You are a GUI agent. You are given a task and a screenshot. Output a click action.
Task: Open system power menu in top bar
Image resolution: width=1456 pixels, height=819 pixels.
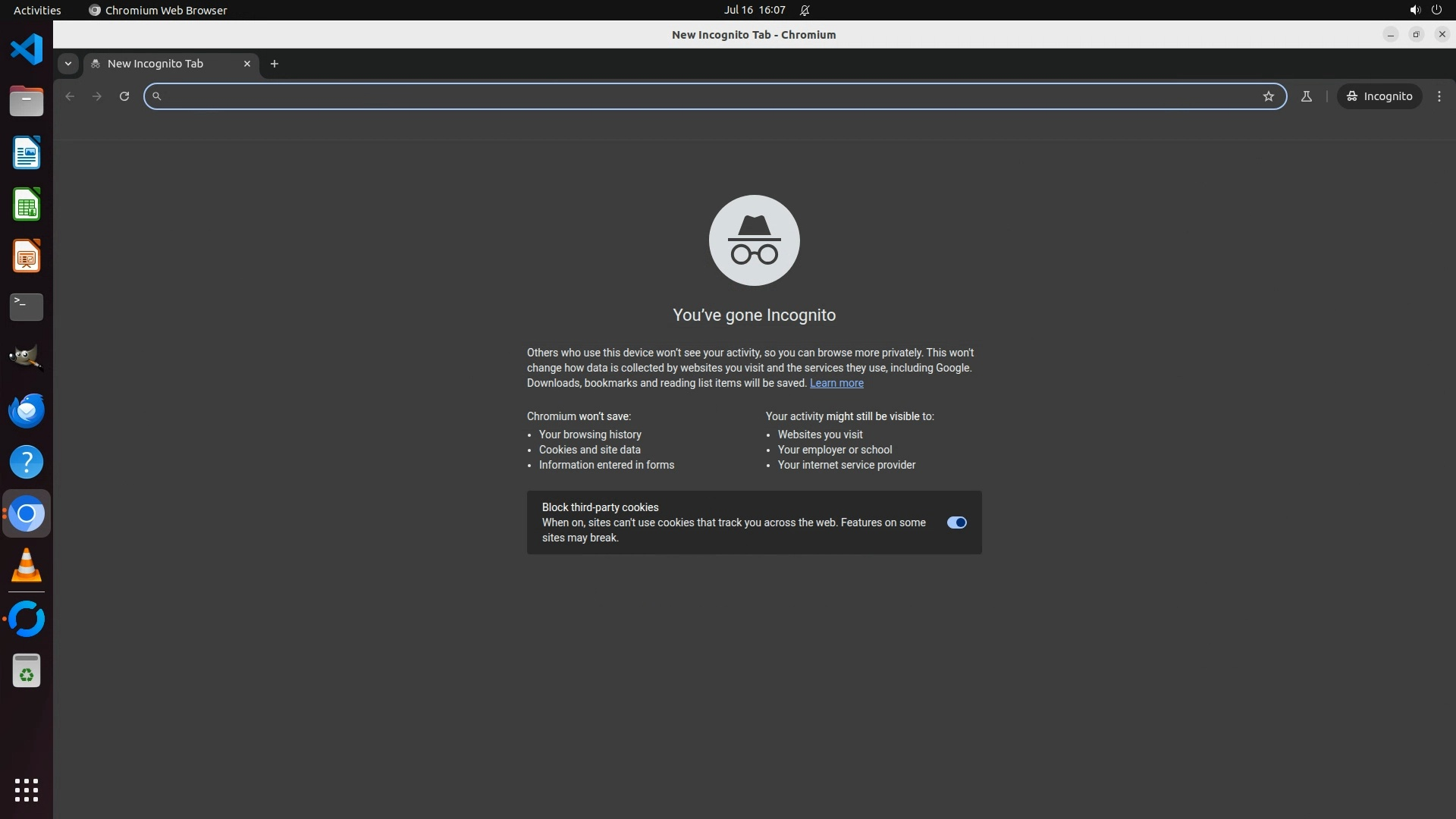pyautogui.click(x=1436, y=10)
